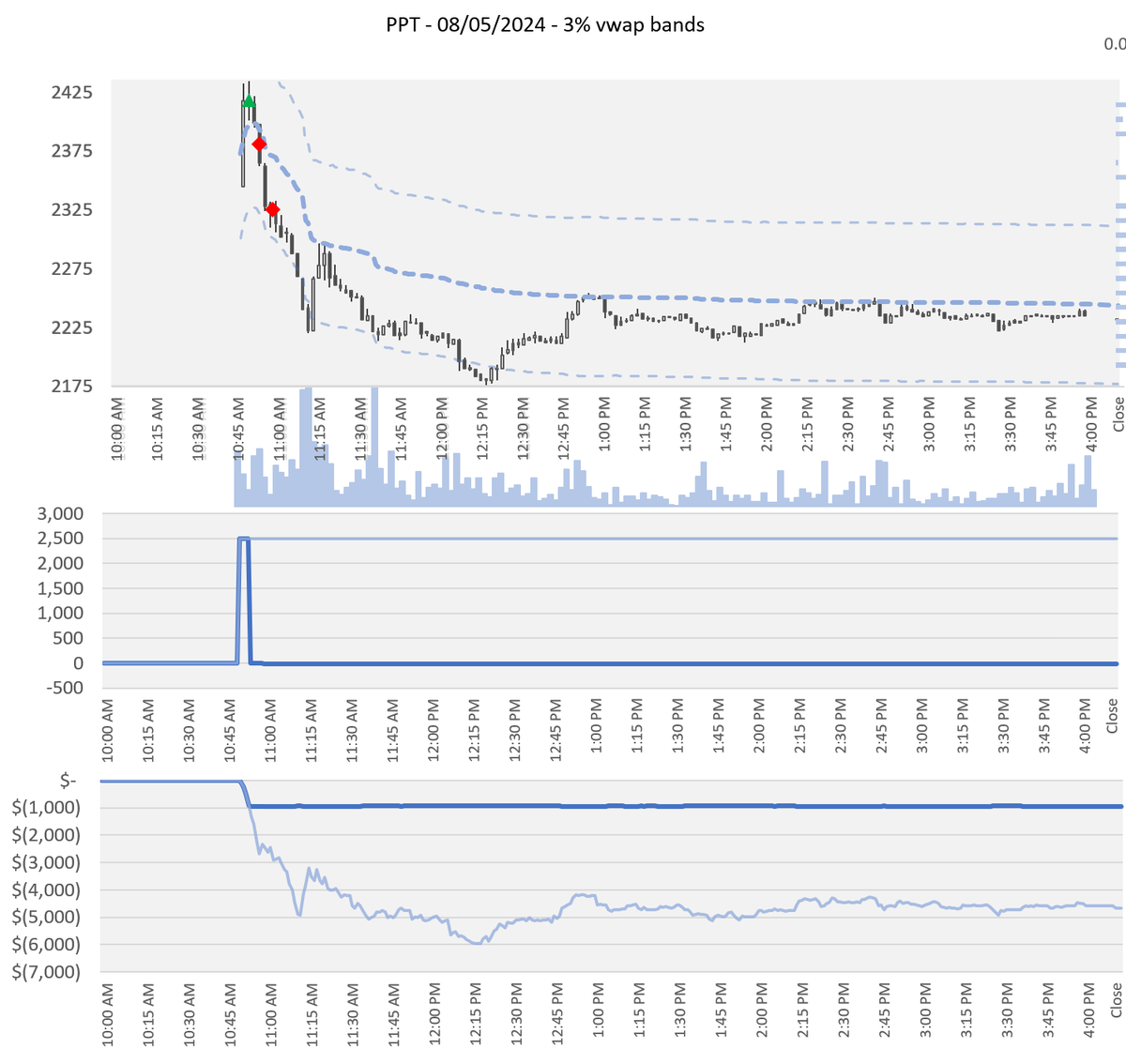The height and width of the screenshot is (1064, 1126).
Task: Click 10:15 AM on the P&L chart axis
Action: click(148, 1014)
